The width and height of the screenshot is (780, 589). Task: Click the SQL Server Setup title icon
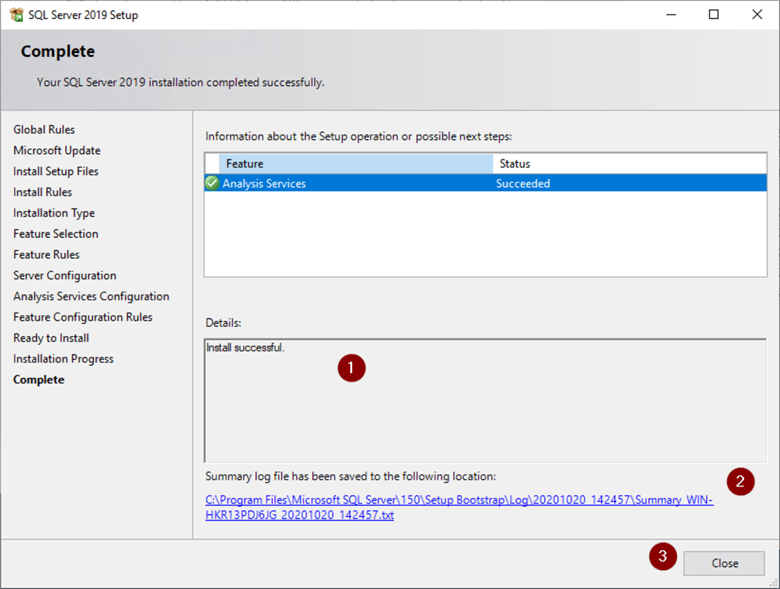click(16, 14)
